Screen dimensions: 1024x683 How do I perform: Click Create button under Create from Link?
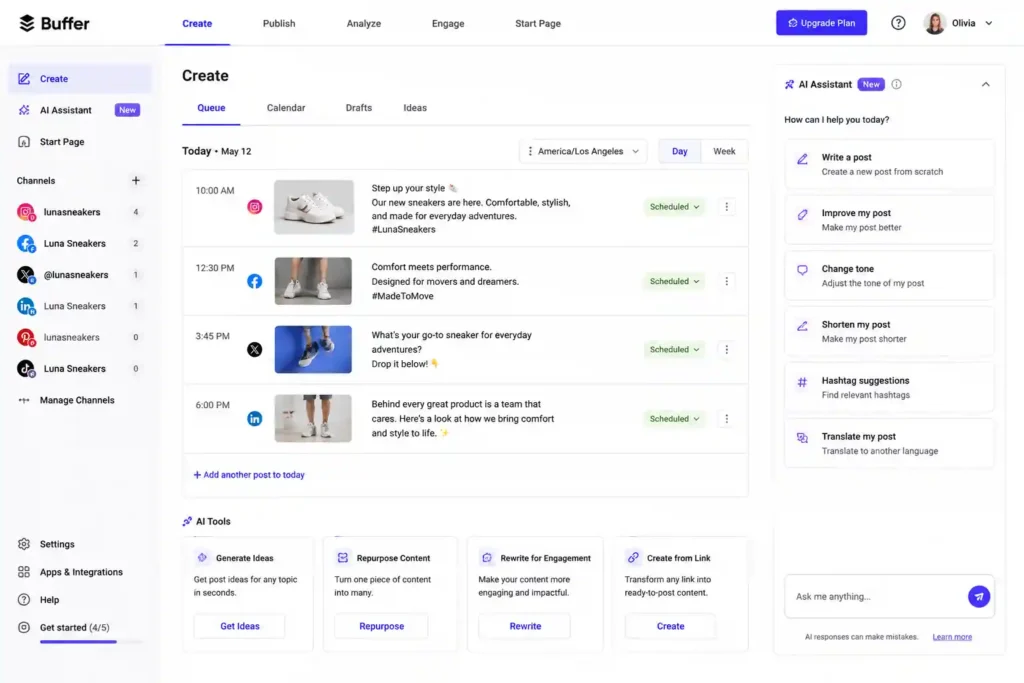[670, 626]
